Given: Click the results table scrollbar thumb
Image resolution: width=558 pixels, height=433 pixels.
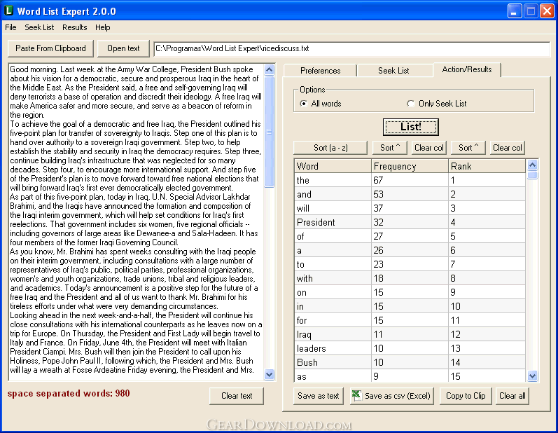Looking at the screenshot, I should 532,175.
